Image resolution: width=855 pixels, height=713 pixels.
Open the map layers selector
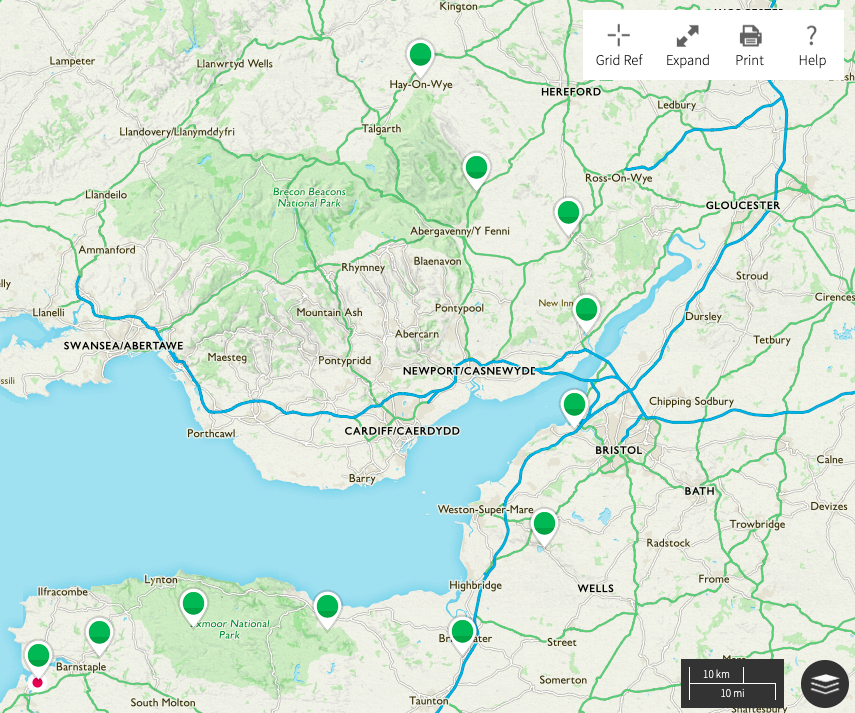click(x=824, y=685)
